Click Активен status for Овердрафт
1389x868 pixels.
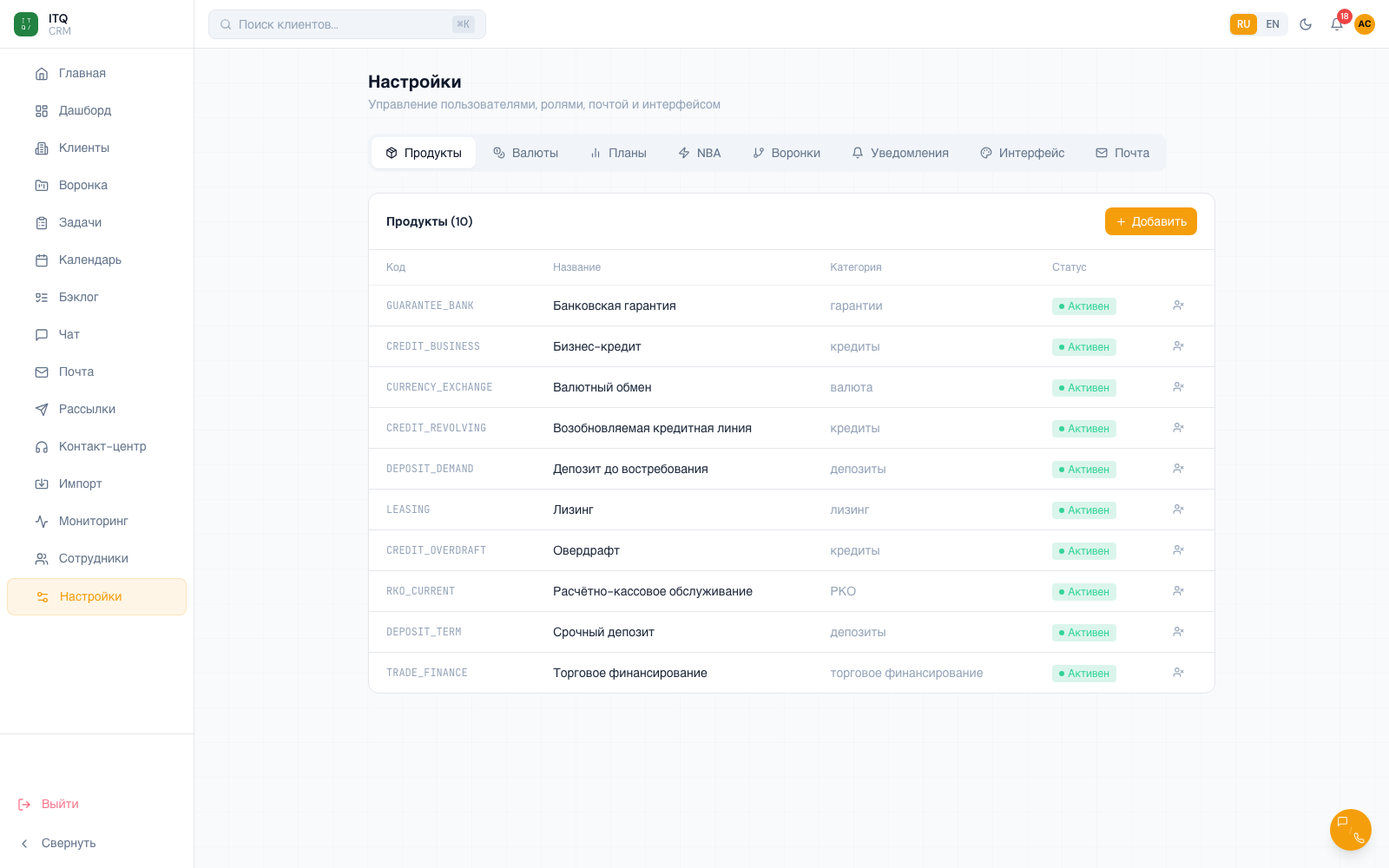point(1084,551)
